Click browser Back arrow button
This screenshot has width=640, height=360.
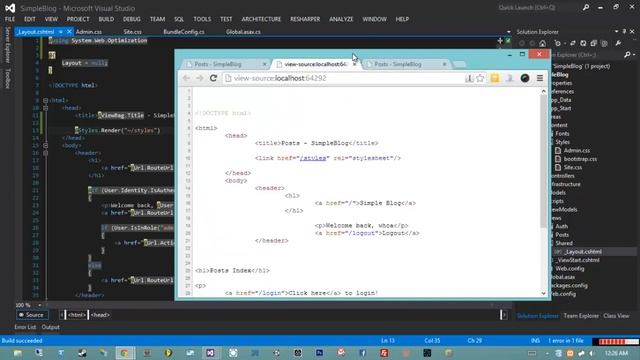[187, 78]
